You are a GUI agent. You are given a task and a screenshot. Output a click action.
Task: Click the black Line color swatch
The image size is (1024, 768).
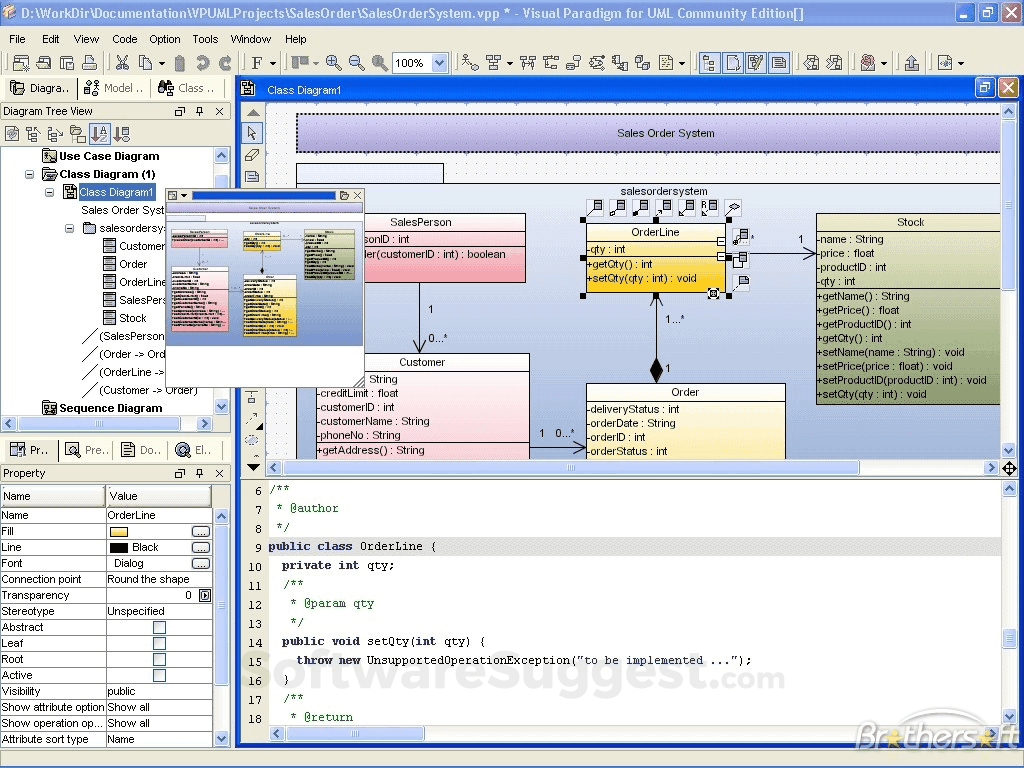pyautogui.click(x=119, y=547)
